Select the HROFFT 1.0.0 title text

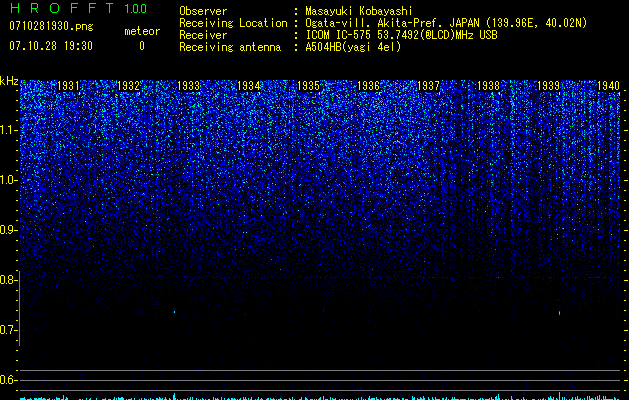coord(78,8)
